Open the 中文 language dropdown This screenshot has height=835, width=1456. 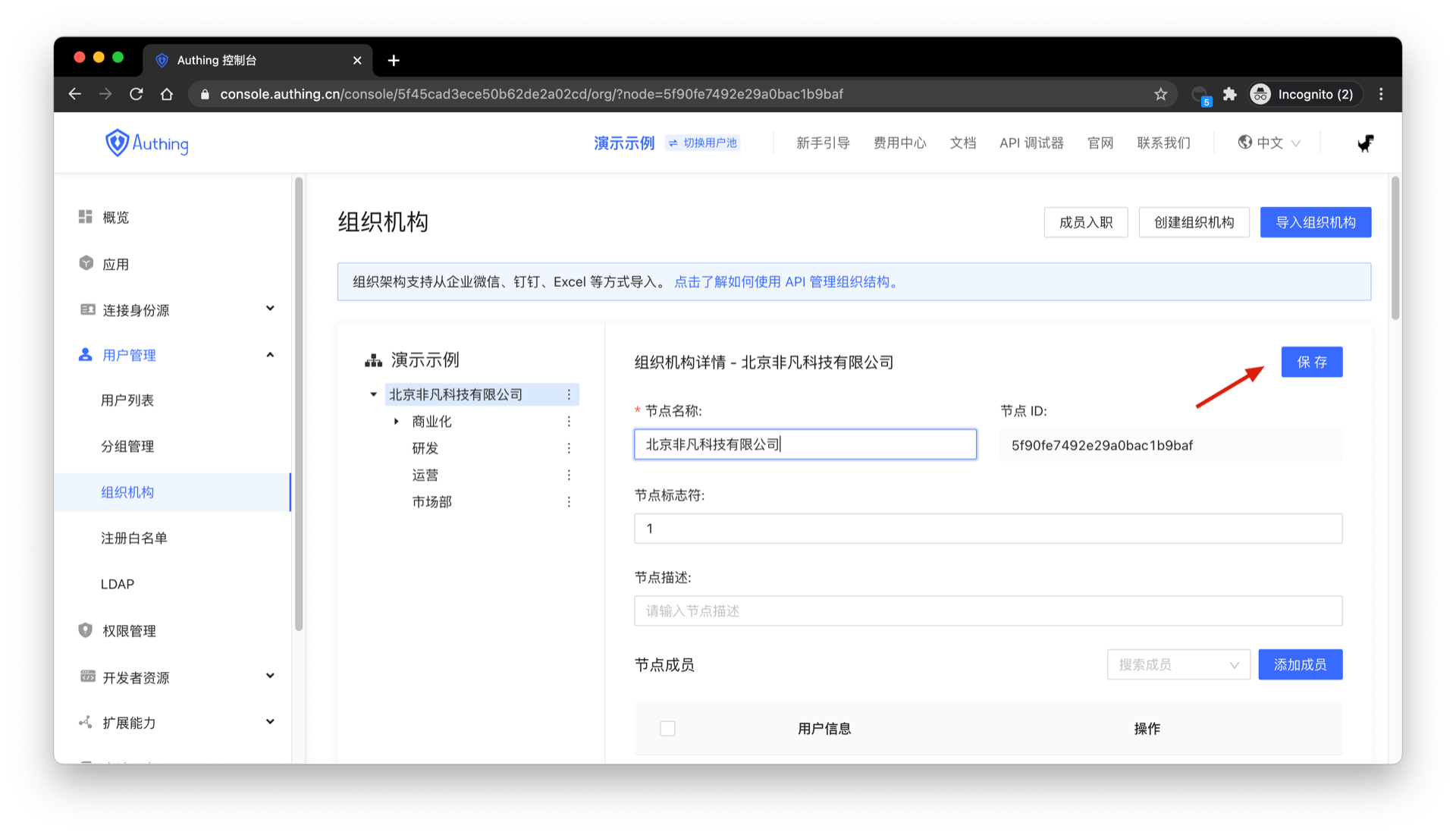pyautogui.click(x=1269, y=143)
